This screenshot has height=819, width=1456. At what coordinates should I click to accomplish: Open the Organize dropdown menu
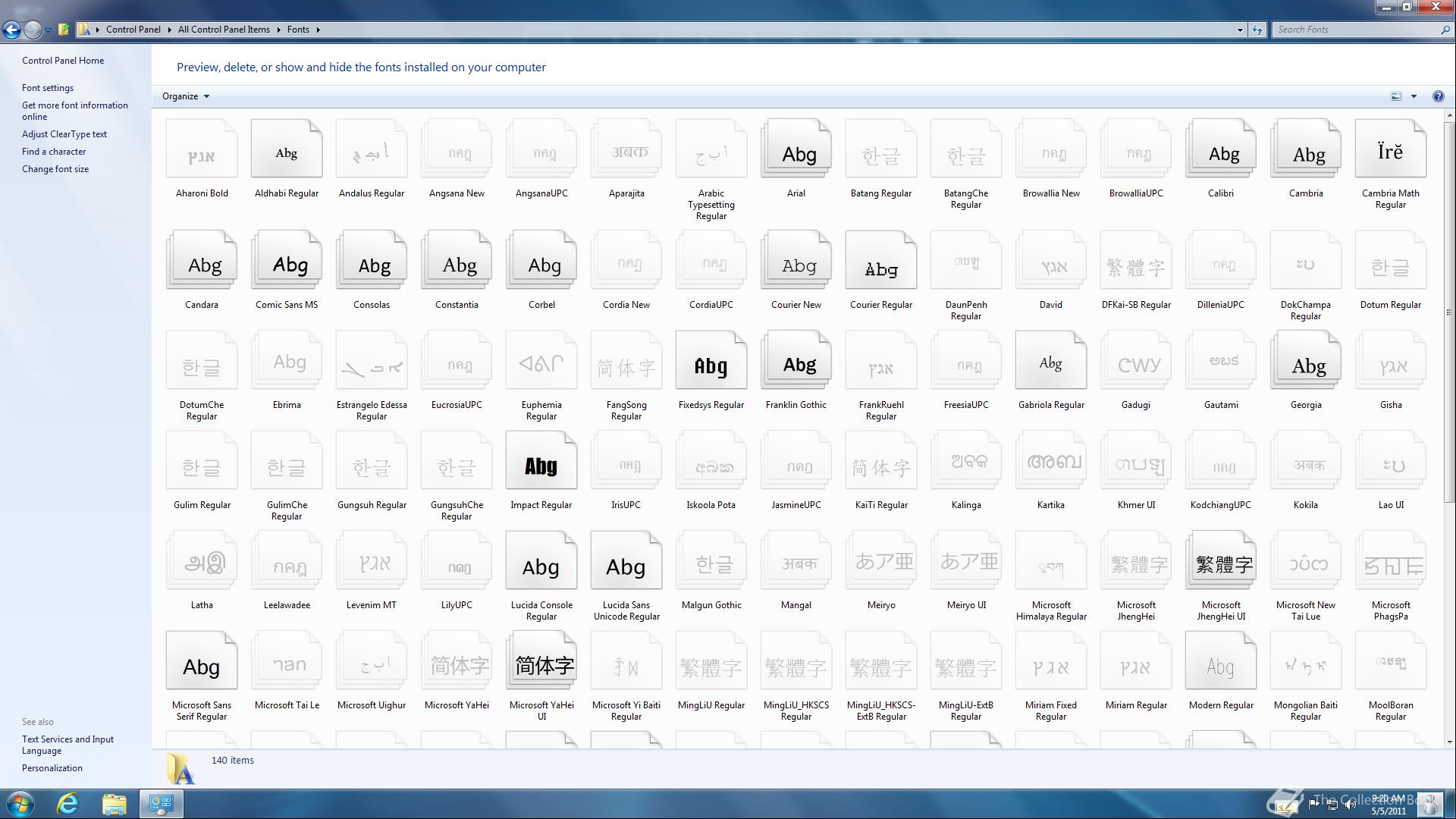tap(185, 96)
